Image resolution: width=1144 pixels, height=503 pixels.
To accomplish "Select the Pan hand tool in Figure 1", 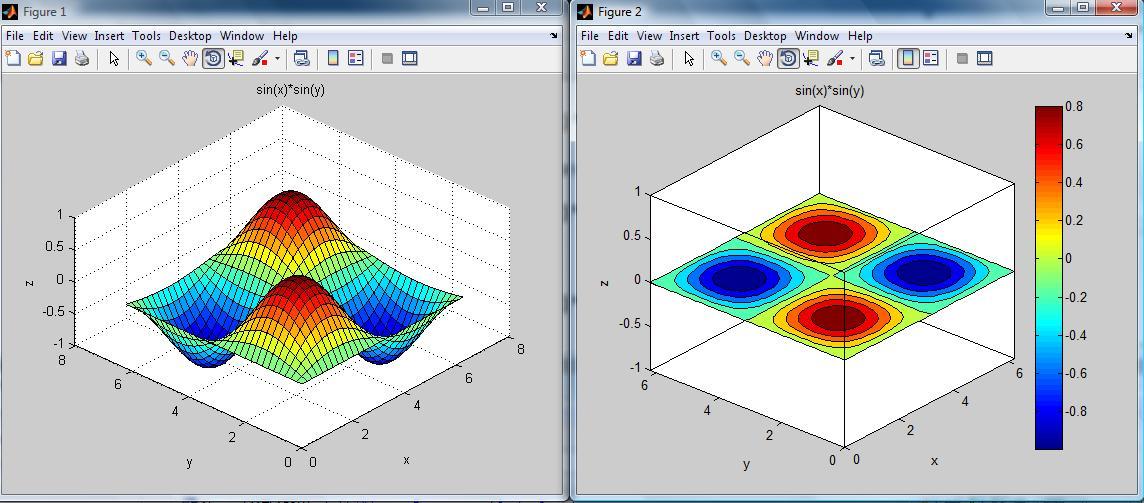I will coord(190,59).
